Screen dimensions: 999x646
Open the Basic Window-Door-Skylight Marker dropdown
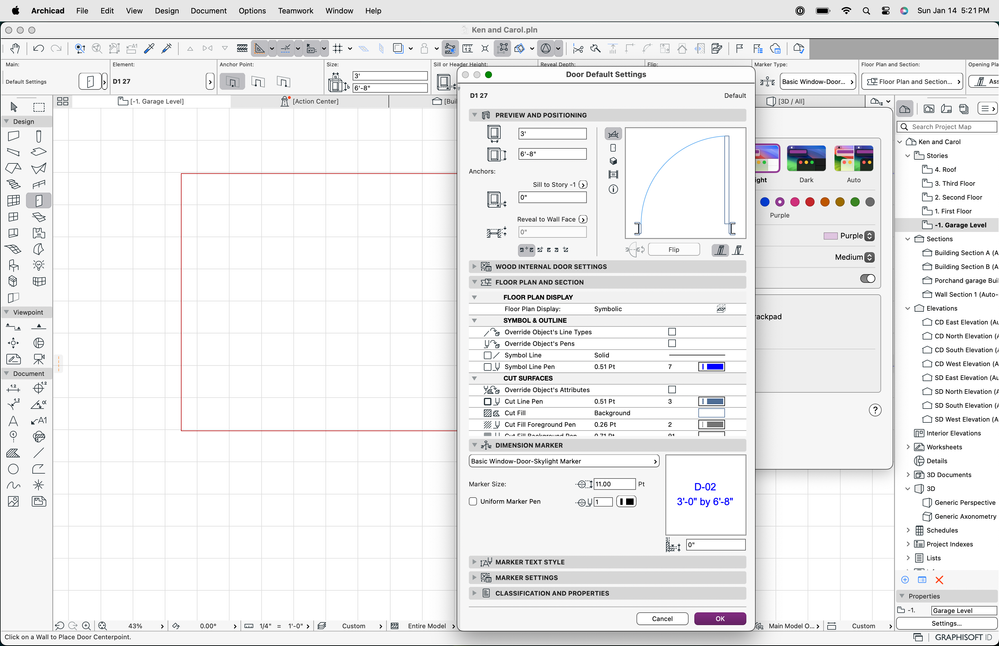[564, 461]
